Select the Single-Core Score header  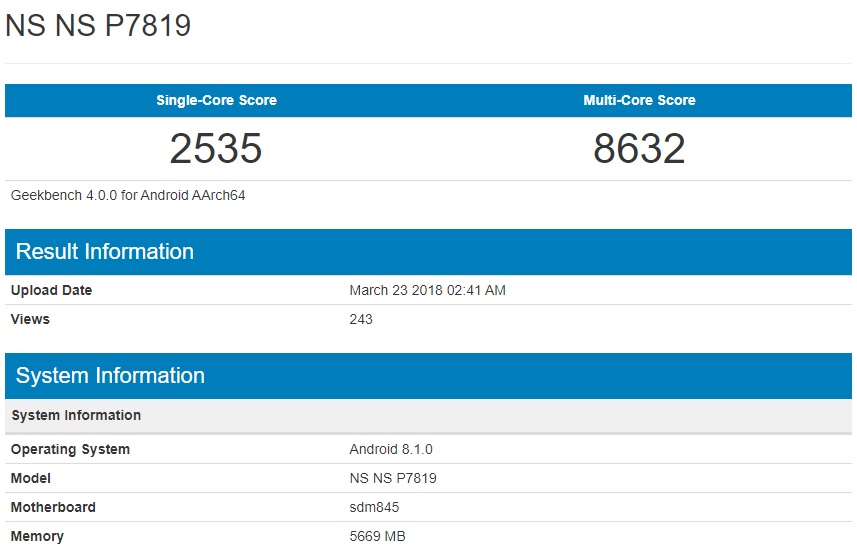click(216, 100)
